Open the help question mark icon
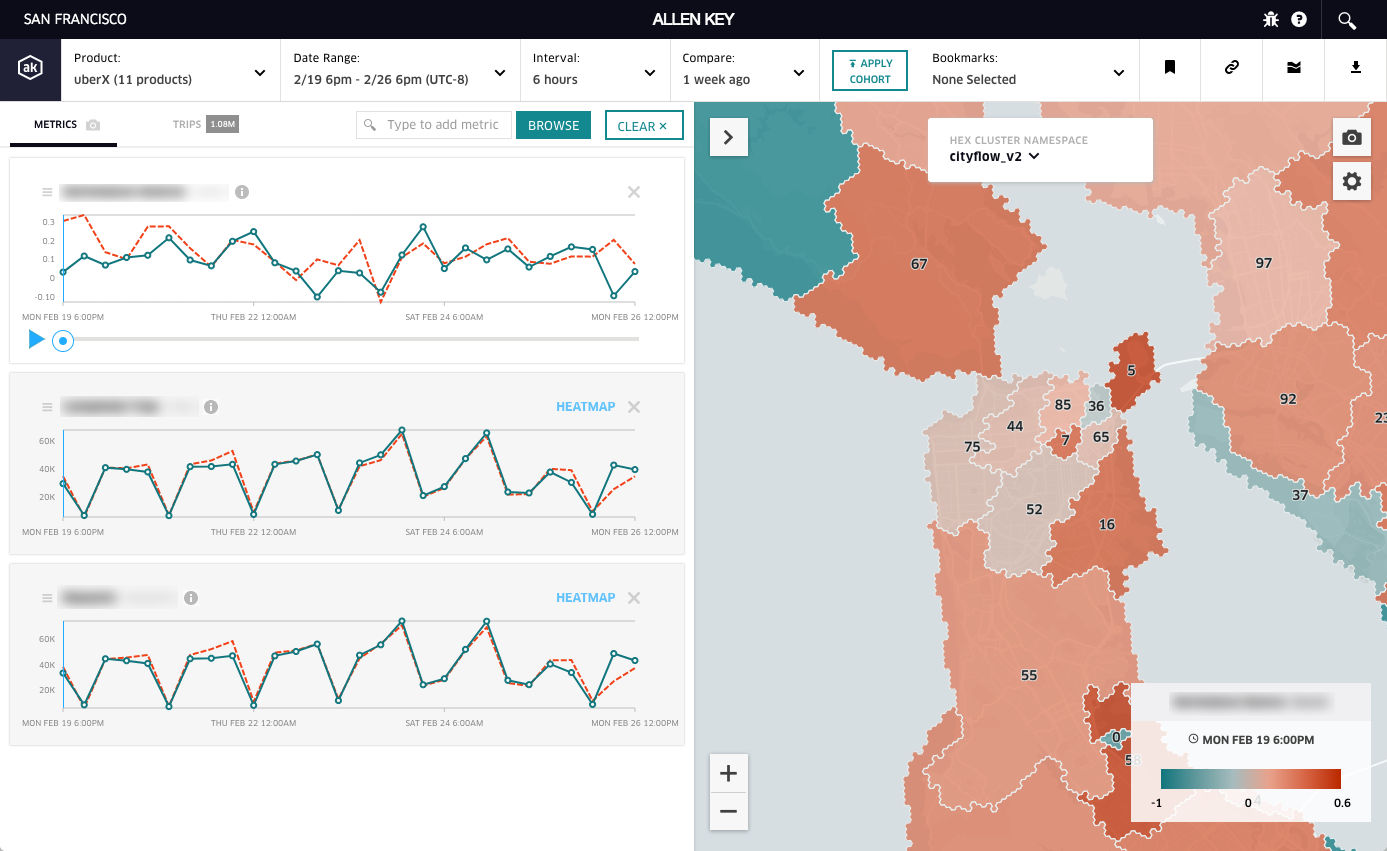This screenshot has width=1387, height=851. pos(1299,19)
